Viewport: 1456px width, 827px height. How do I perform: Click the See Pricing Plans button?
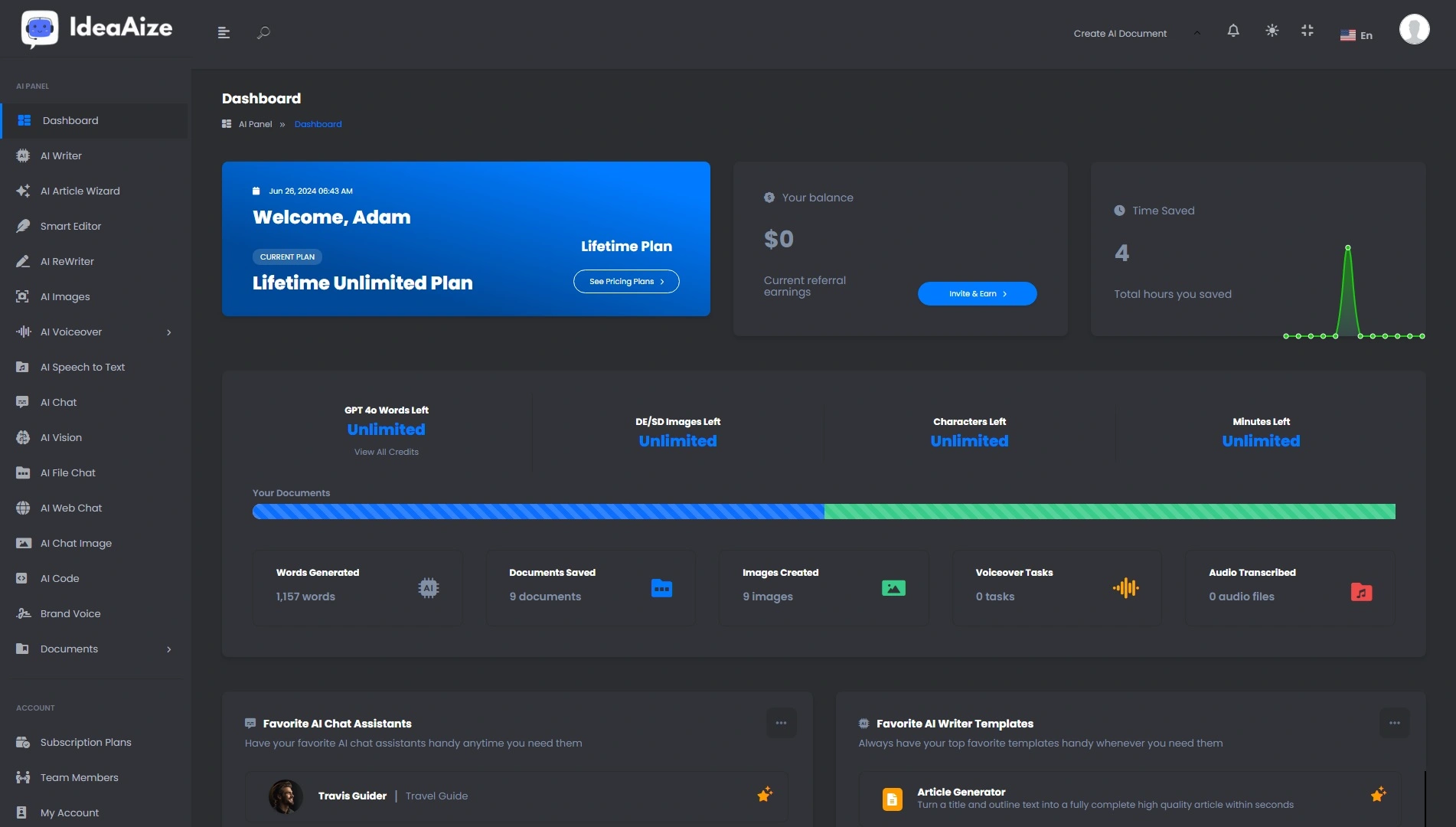point(625,281)
